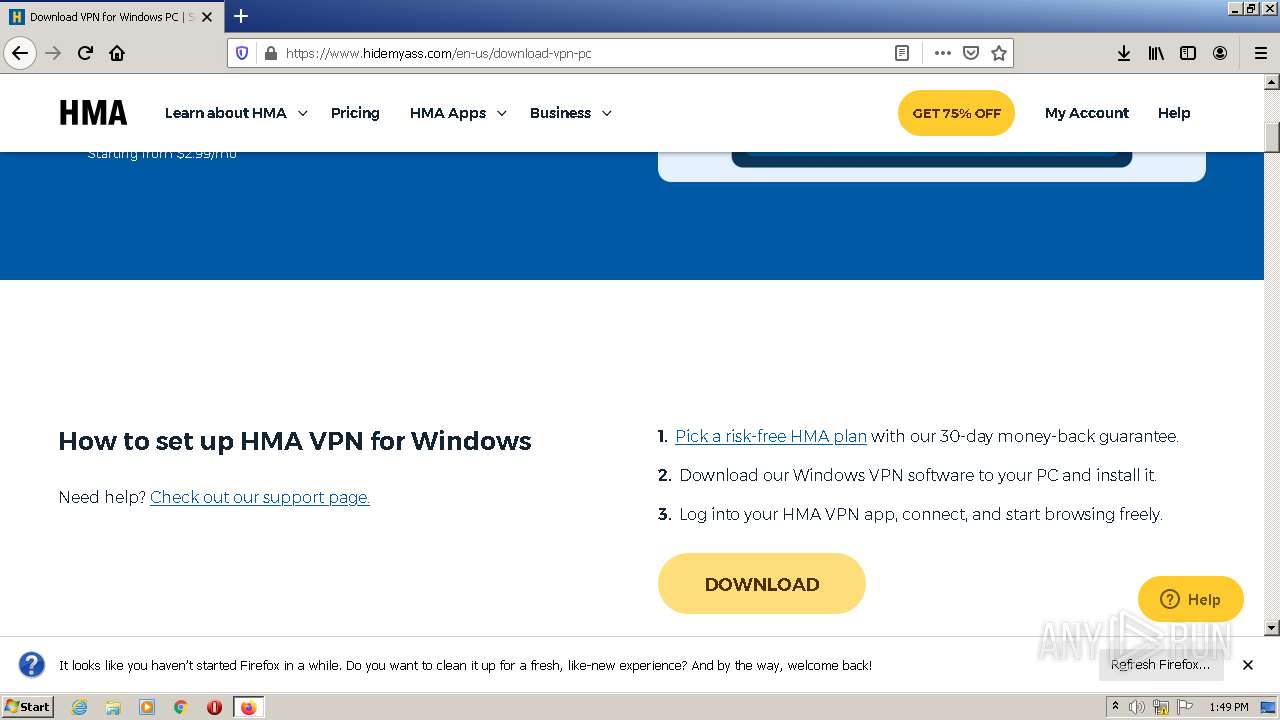Go back to the previous page
This screenshot has width=1280, height=720.
click(x=20, y=53)
